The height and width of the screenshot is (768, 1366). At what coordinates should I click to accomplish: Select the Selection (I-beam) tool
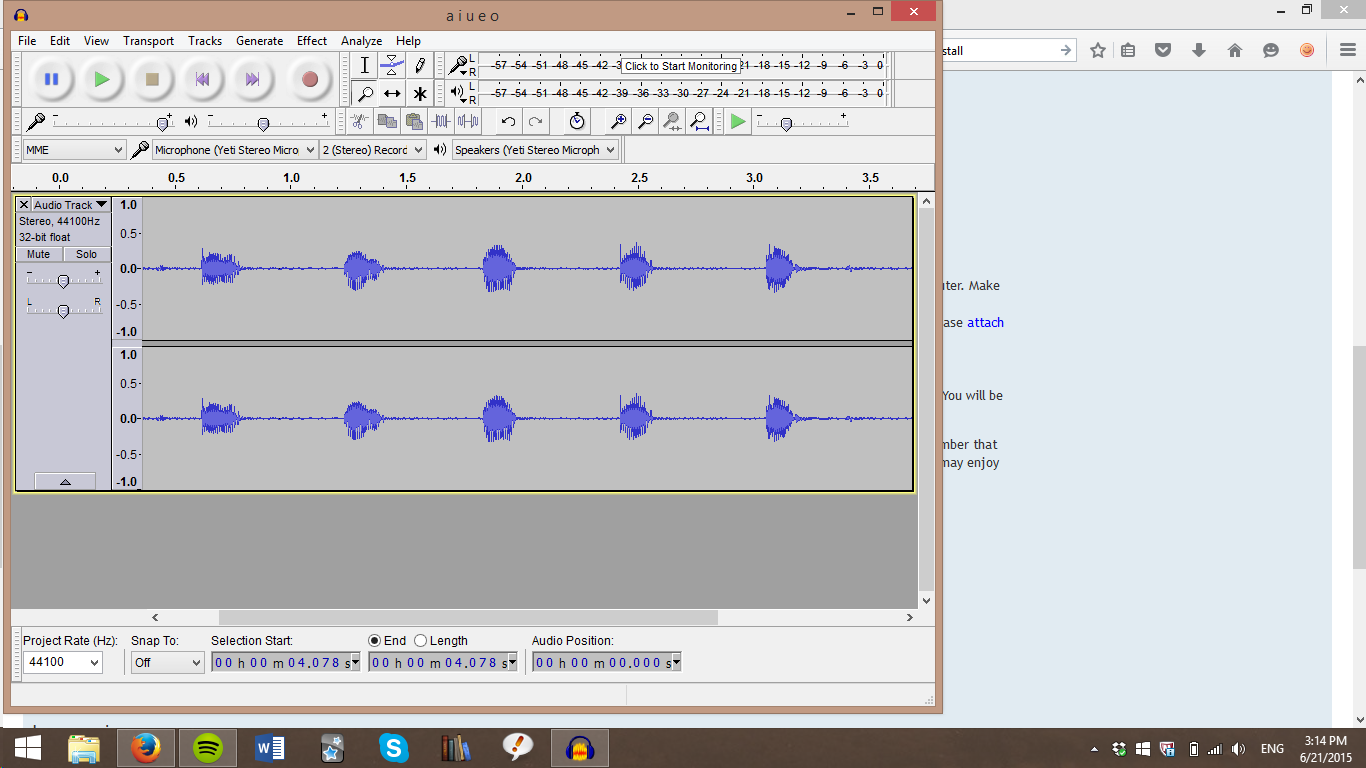pyautogui.click(x=365, y=65)
